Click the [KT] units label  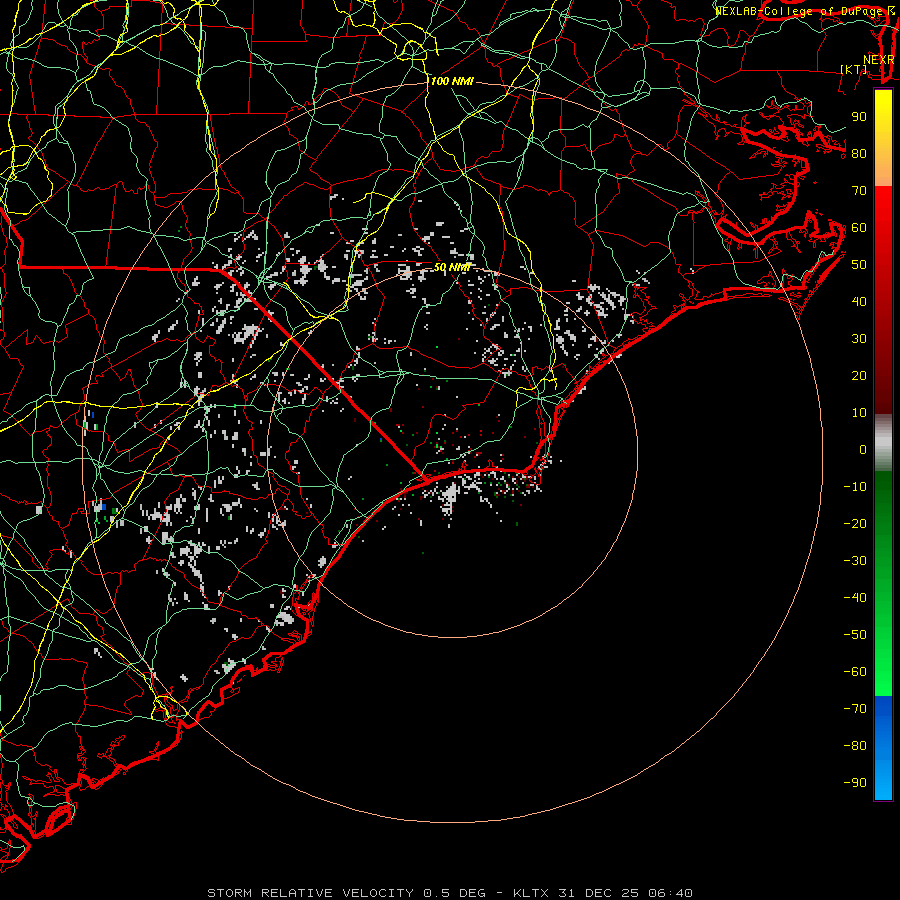tap(854, 69)
